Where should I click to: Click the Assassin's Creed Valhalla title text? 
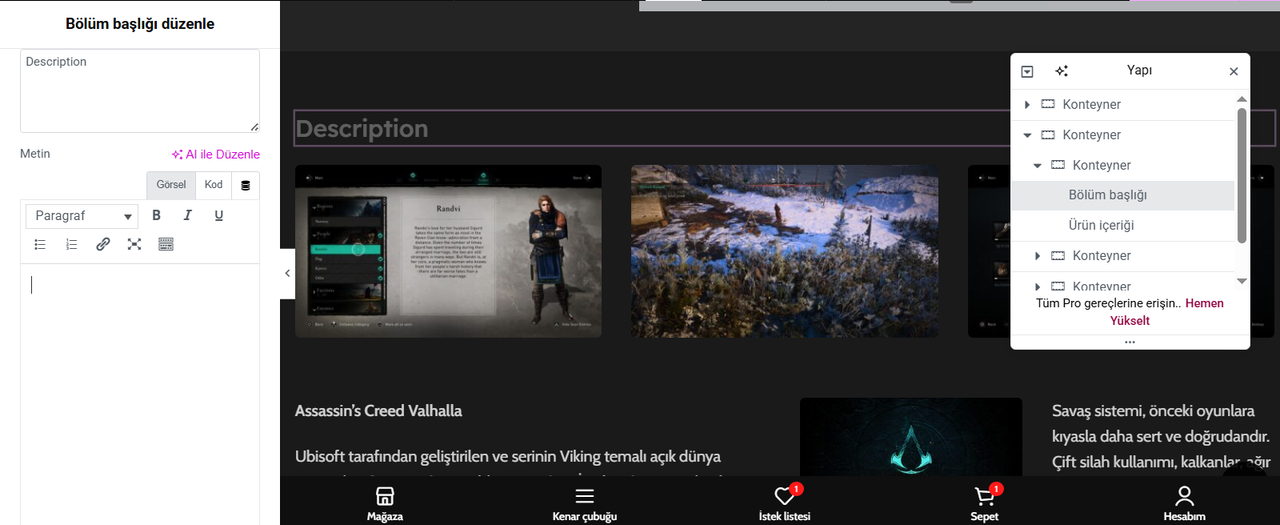pos(379,411)
